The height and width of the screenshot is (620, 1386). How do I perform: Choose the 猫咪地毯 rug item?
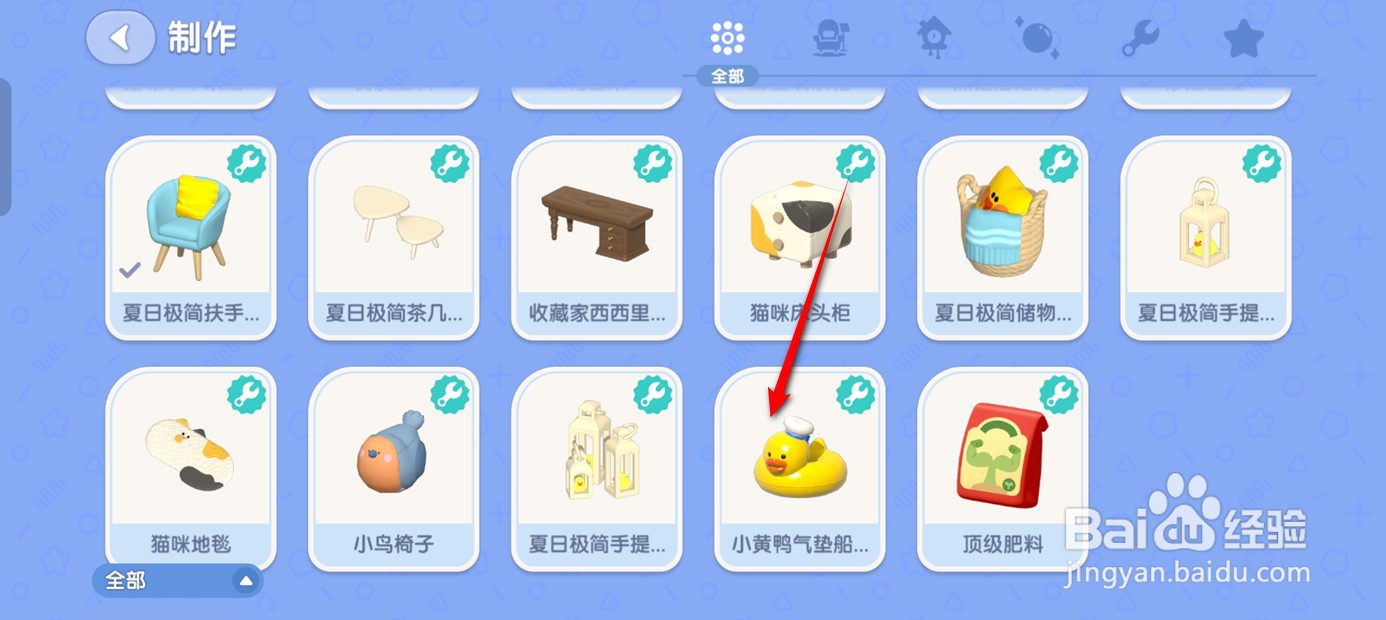point(190,470)
